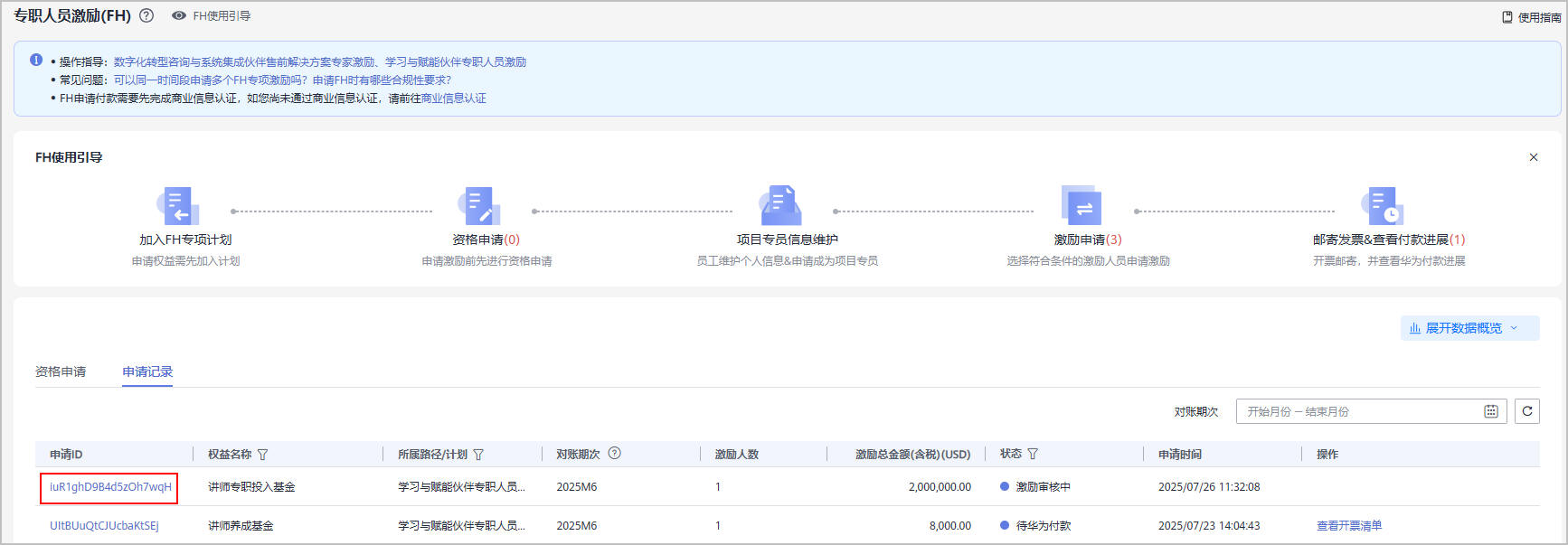
Task: Click the 资格申请 step icon in guide
Action: 479,206
